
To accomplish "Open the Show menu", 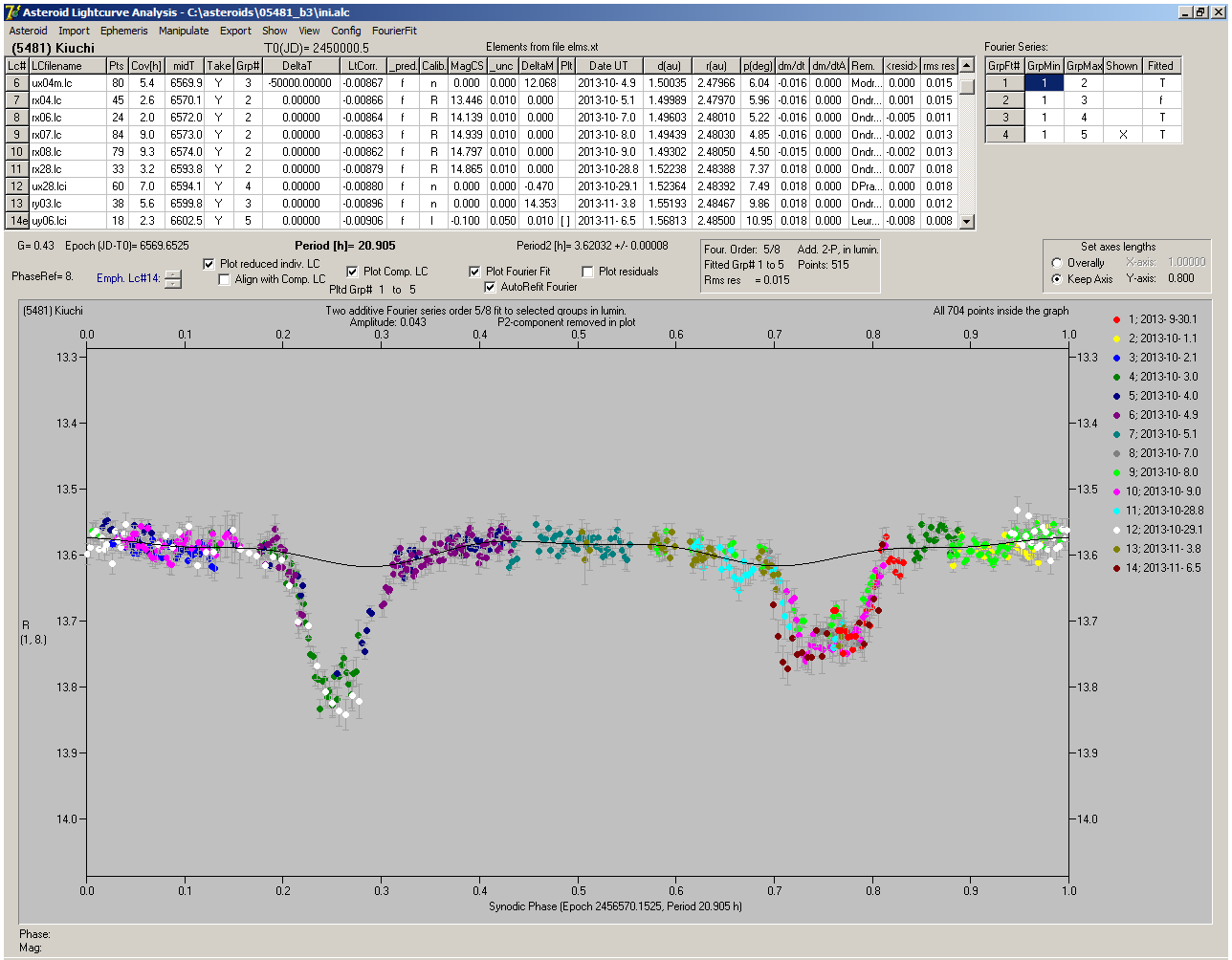I will (x=275, y=31).
